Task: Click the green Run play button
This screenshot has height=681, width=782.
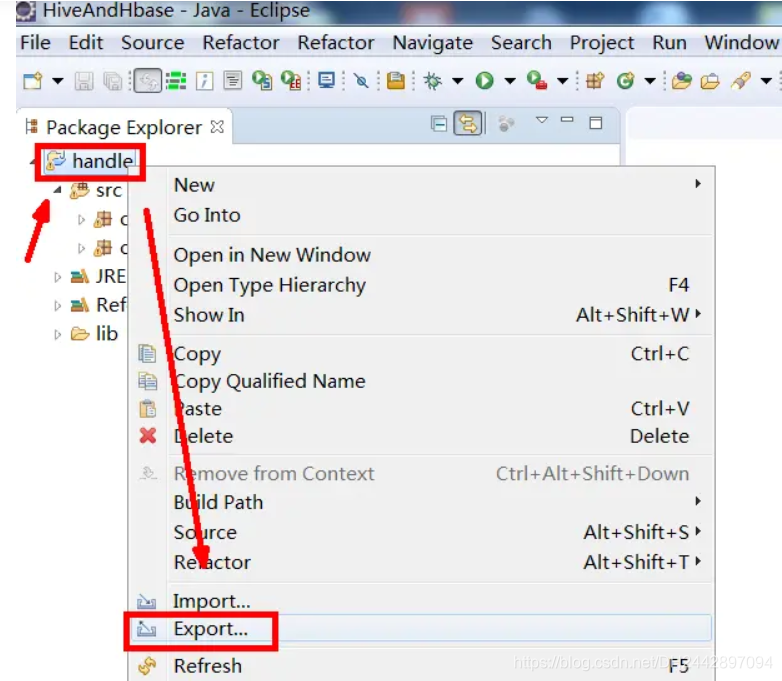Action: click(484, 80)
